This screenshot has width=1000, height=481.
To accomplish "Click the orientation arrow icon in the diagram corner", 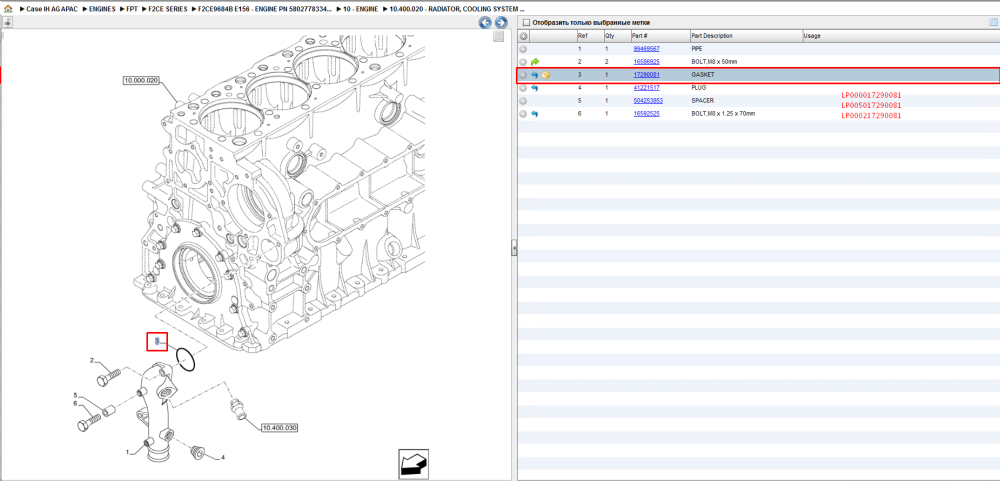I will coord(412,463).
